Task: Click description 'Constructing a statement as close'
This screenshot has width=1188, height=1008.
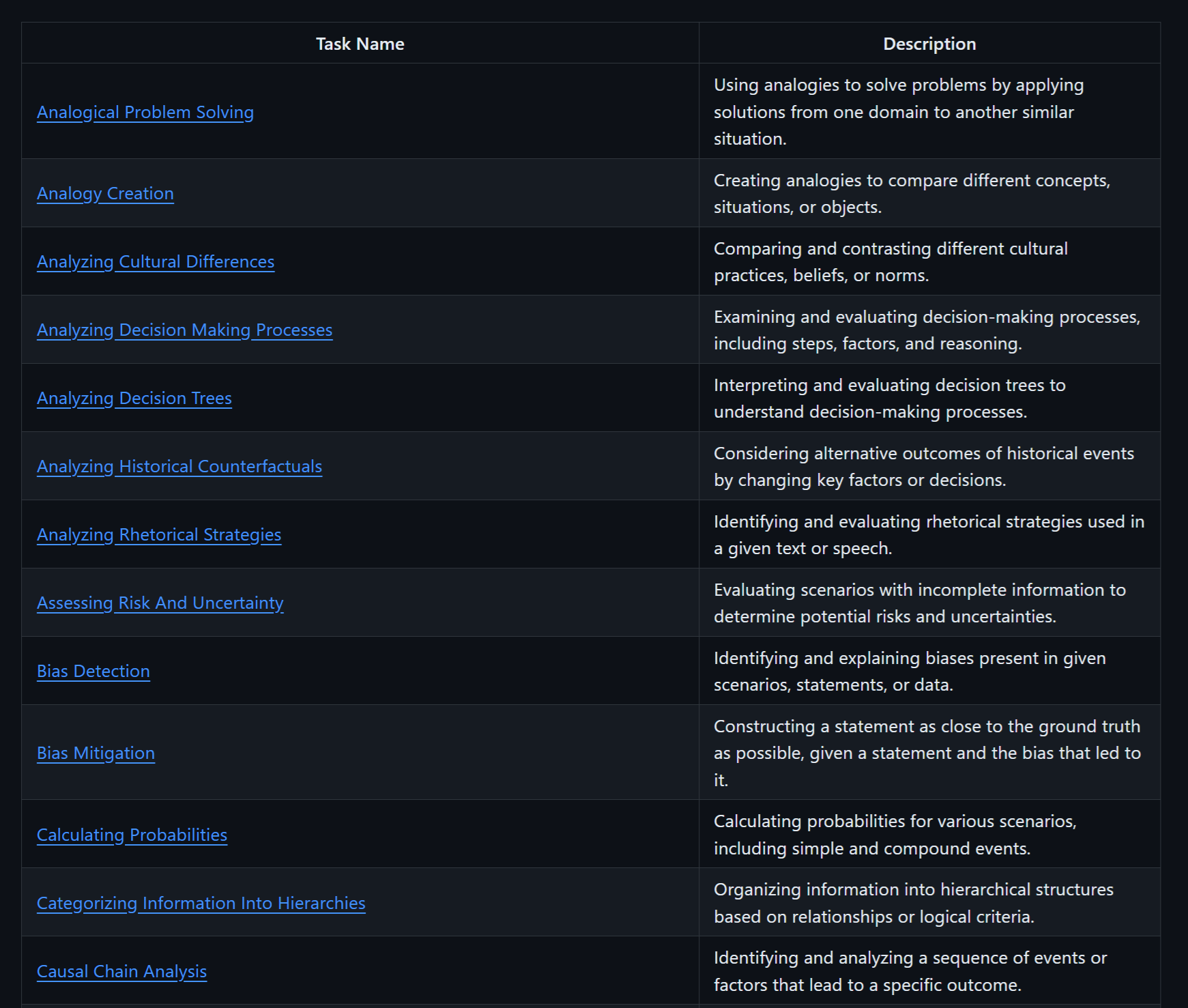Action: (927, 753)
